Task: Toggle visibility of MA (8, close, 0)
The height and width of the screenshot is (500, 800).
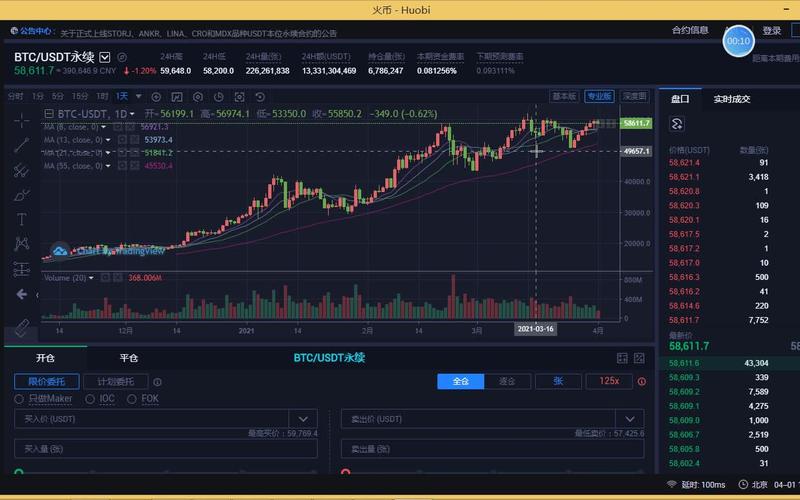Action: tap(118, 127)
